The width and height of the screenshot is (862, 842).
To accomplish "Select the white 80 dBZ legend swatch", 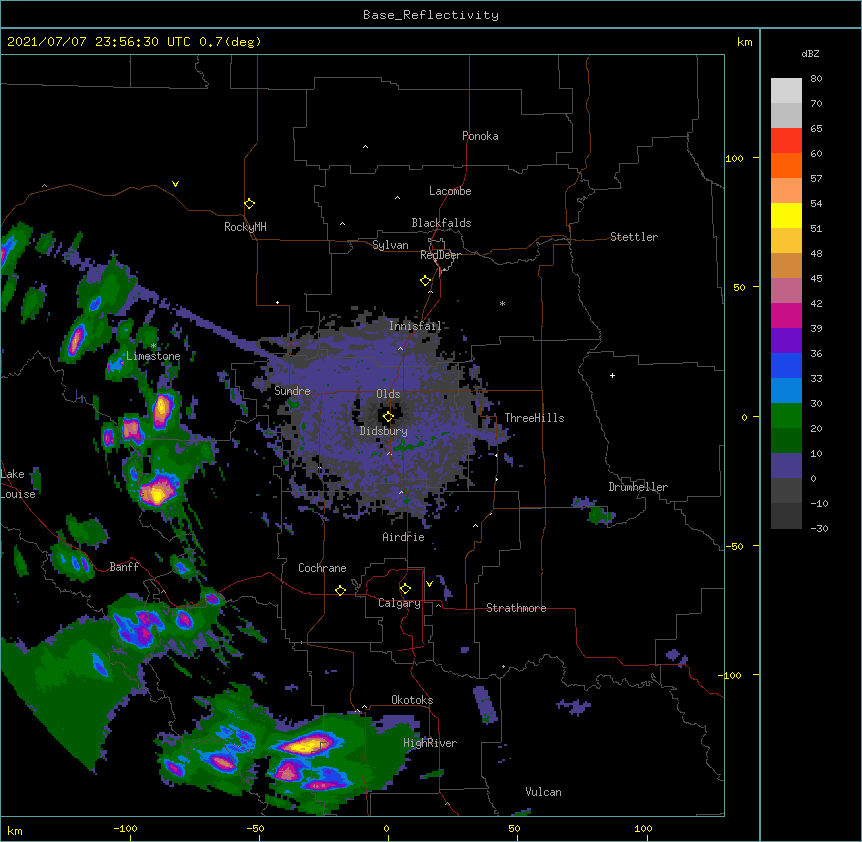I will click(x=786, y=91).
